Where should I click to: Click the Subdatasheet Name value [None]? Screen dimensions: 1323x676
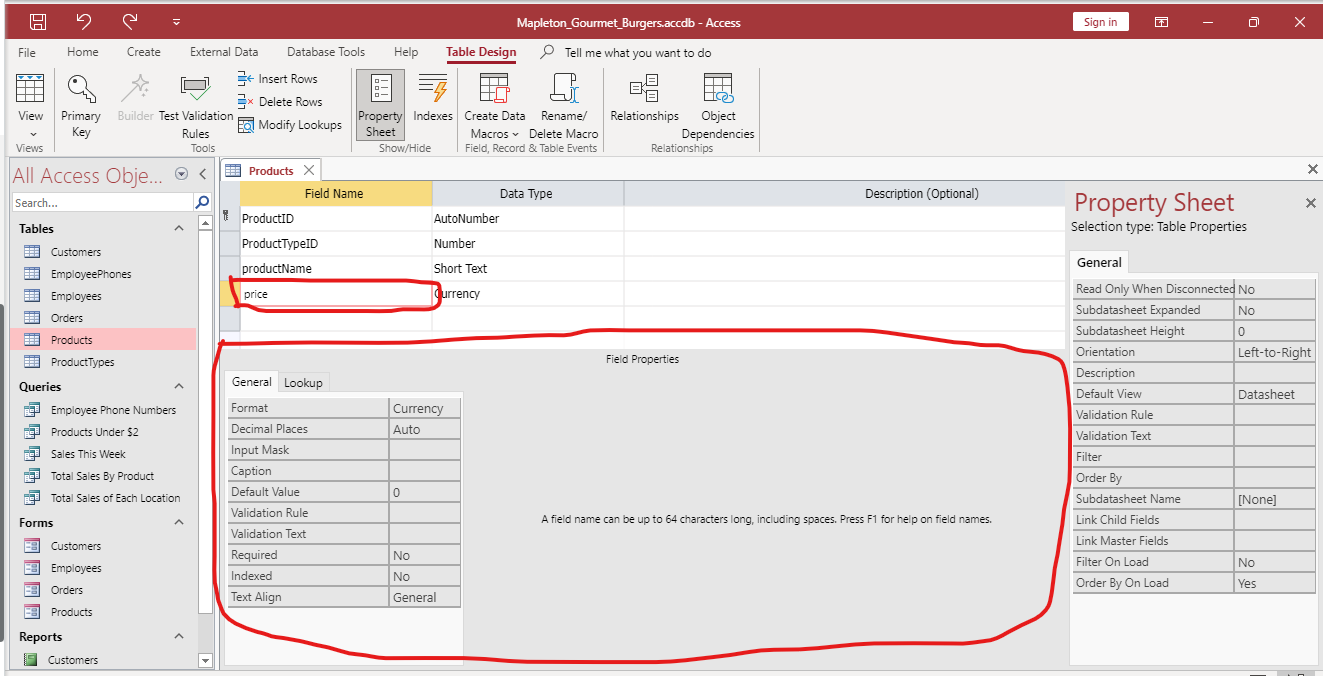click(x=1274, y=499)
